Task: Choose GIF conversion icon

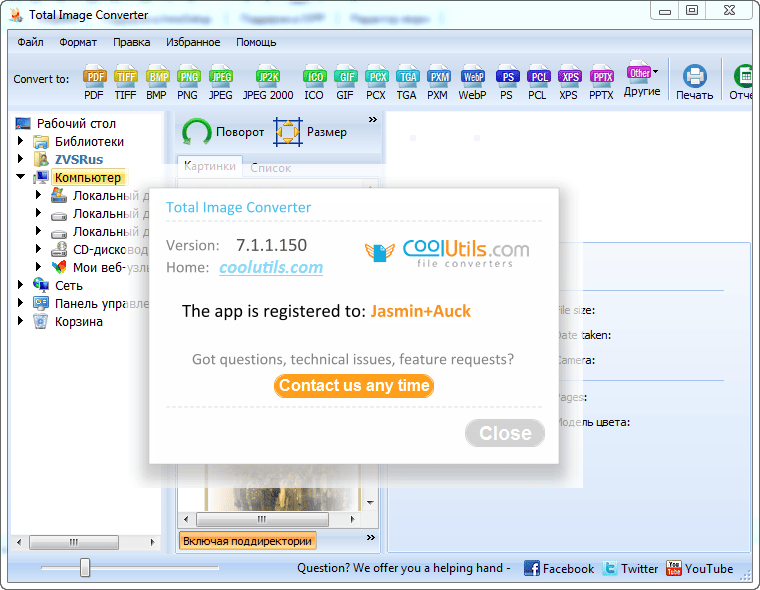Action: point(345,81)
